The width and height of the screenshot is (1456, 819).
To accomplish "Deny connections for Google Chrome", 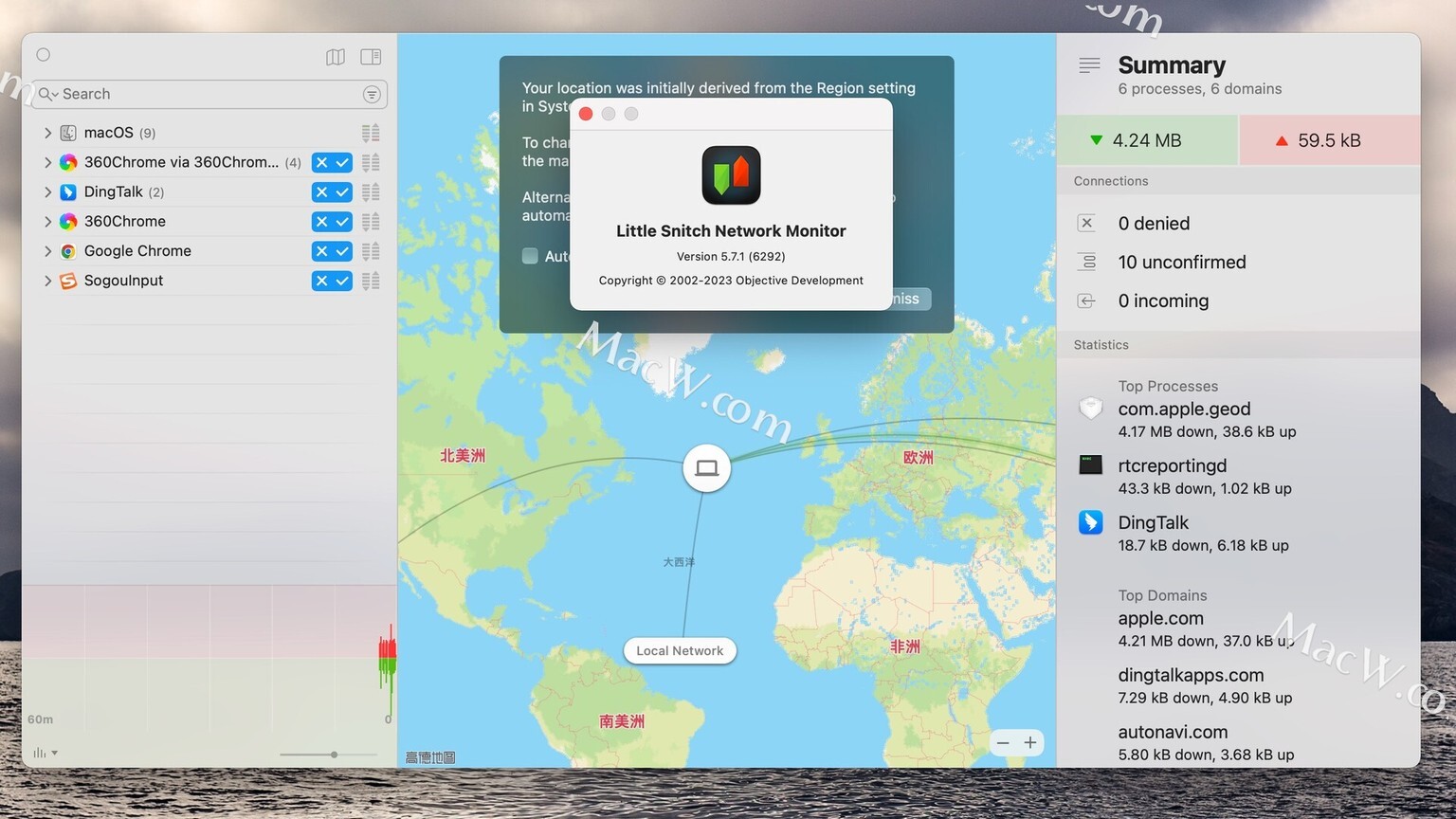I will point(321,251).
